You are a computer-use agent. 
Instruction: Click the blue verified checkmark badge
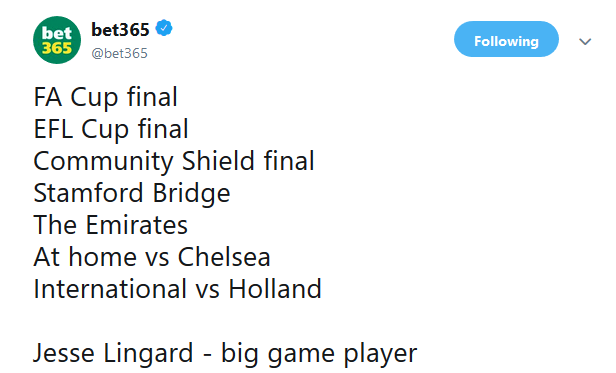coord(164,28)
